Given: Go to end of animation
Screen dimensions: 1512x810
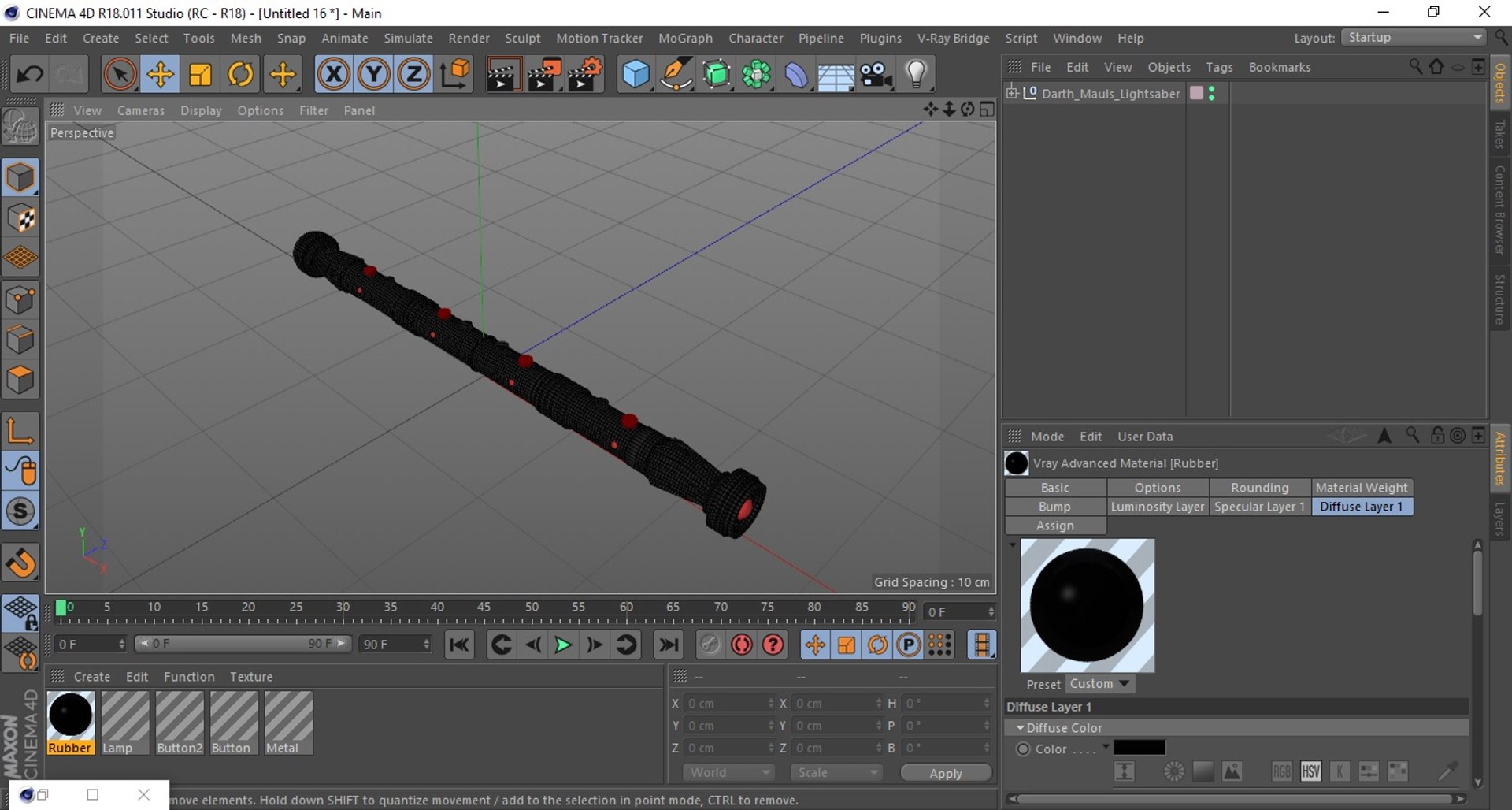Looking at the screenshot, I should pyautogui.click(x=669, y=645).
